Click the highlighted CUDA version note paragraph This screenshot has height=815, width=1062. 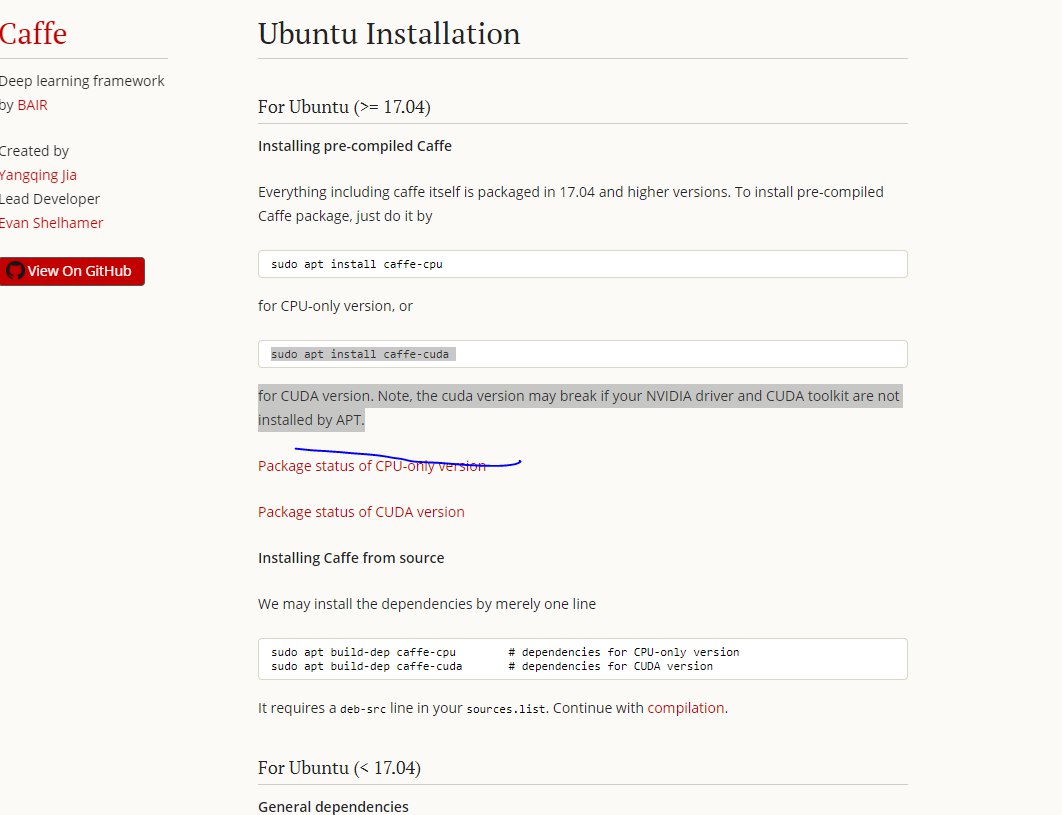click(580, 408)
